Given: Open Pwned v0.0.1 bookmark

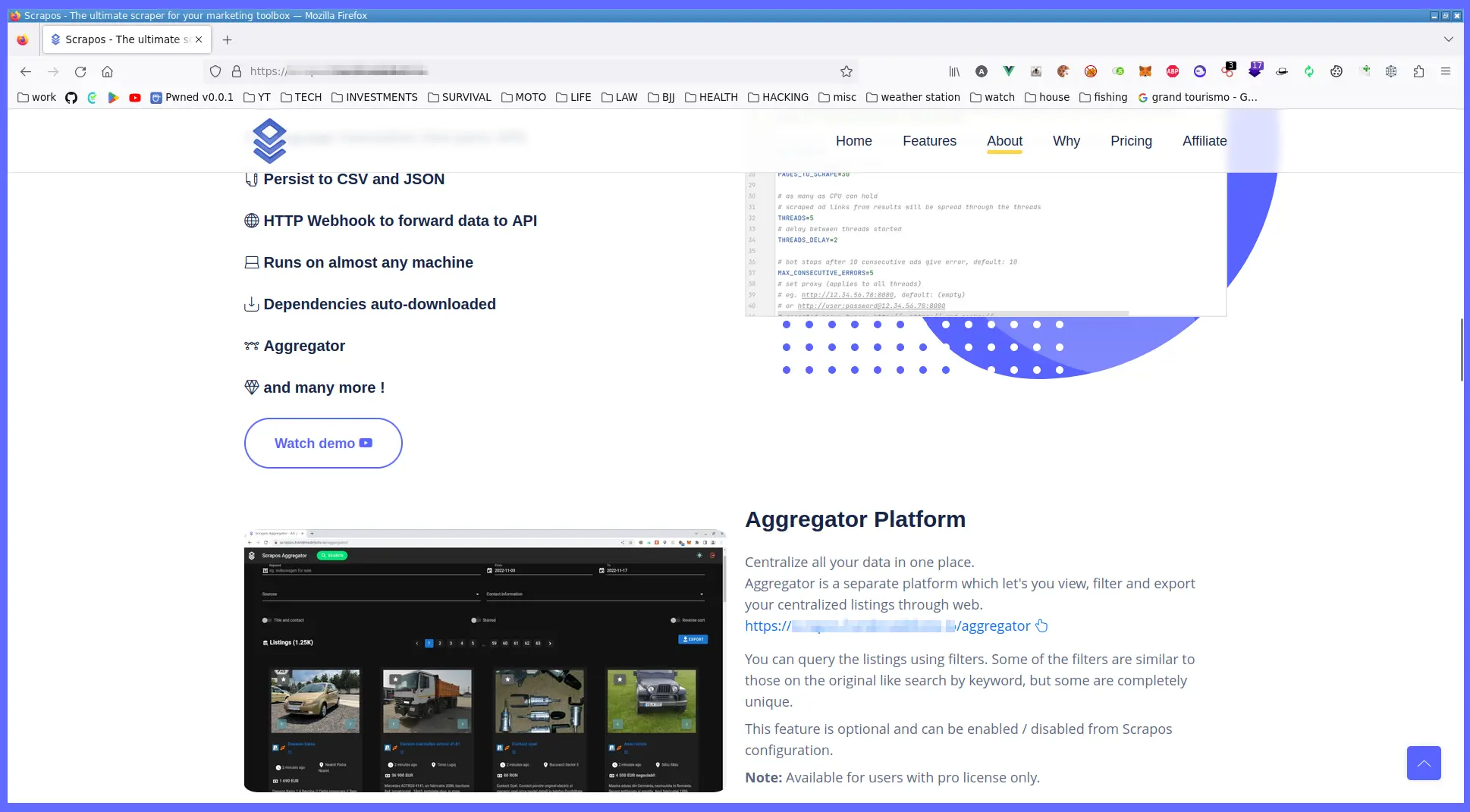Looking at the screenshot, I should click(192, 97).
